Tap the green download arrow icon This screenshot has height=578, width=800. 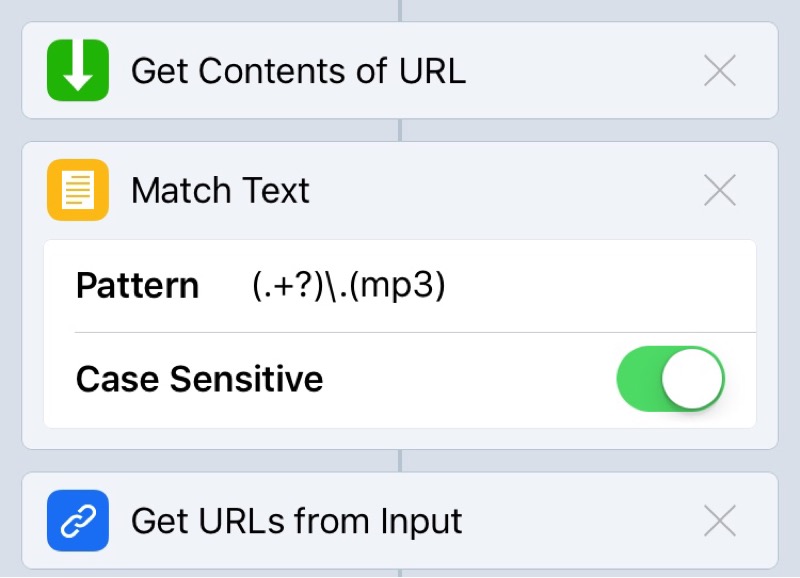coord(78,70)
